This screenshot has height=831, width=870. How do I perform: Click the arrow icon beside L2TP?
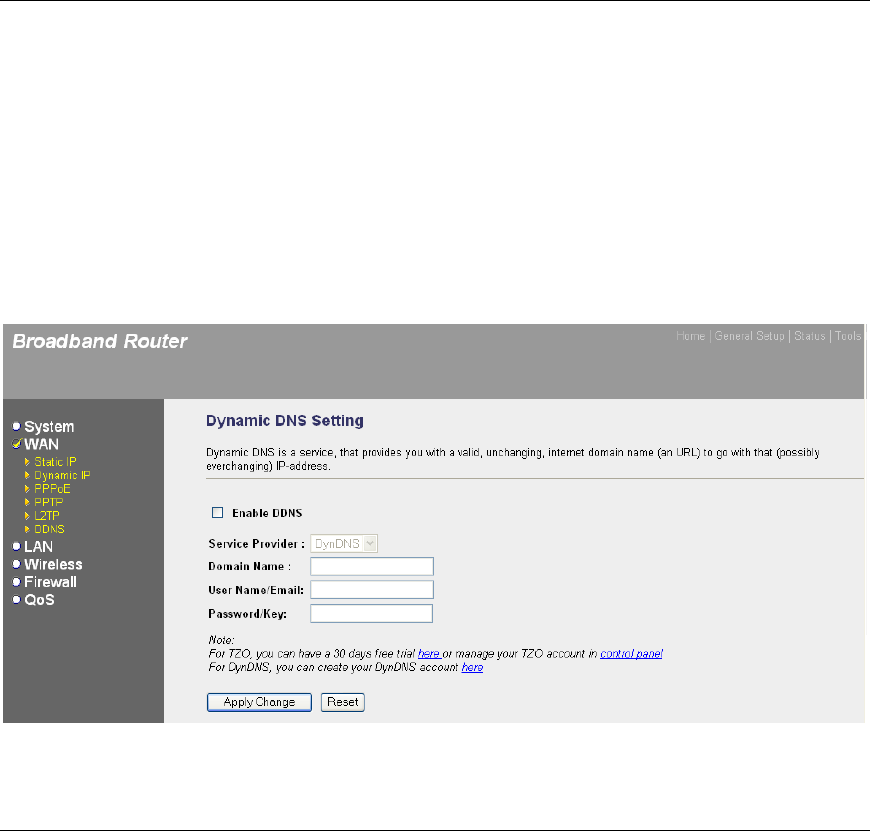pyautogui.click(x=27, y=515)
